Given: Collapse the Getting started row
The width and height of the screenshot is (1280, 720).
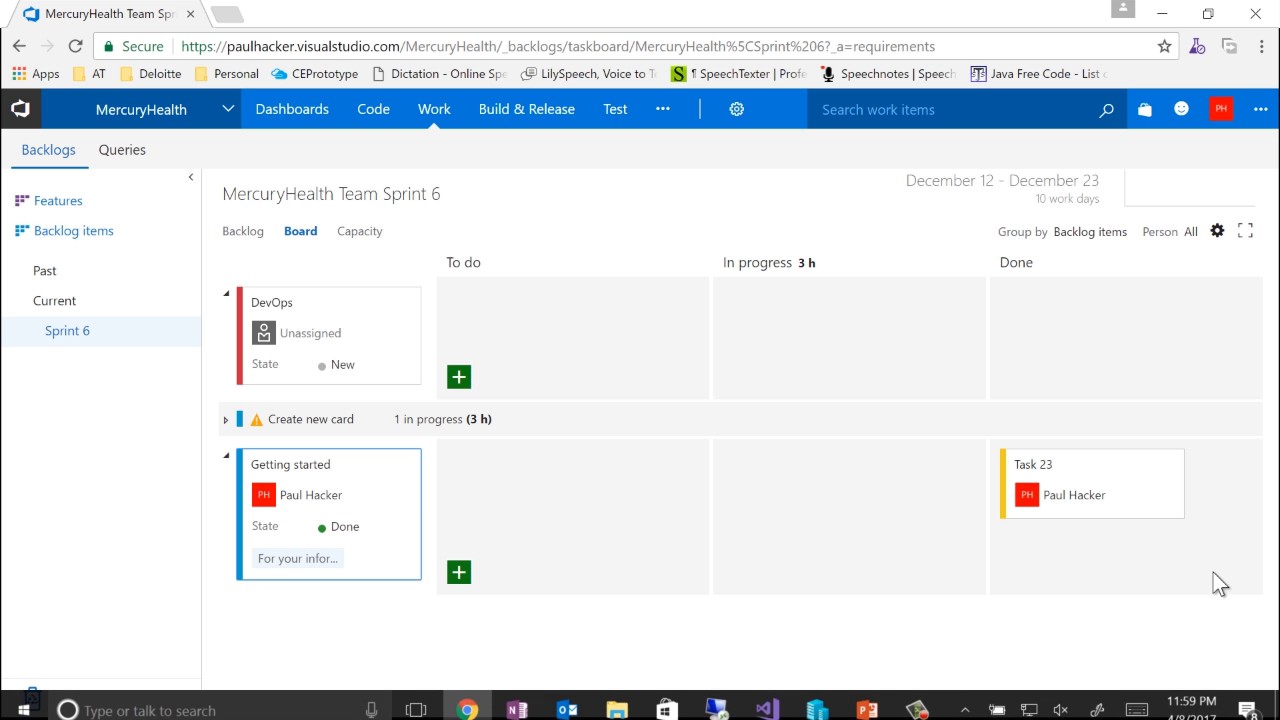Looking at the screenshot, I should (x=226, y=455).
